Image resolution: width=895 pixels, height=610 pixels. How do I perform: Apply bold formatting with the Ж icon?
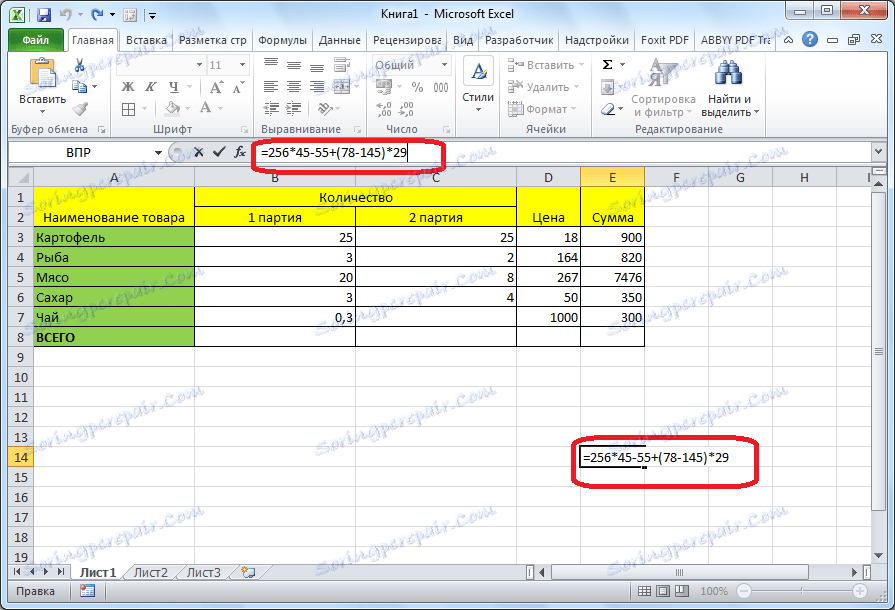[126, 87]
